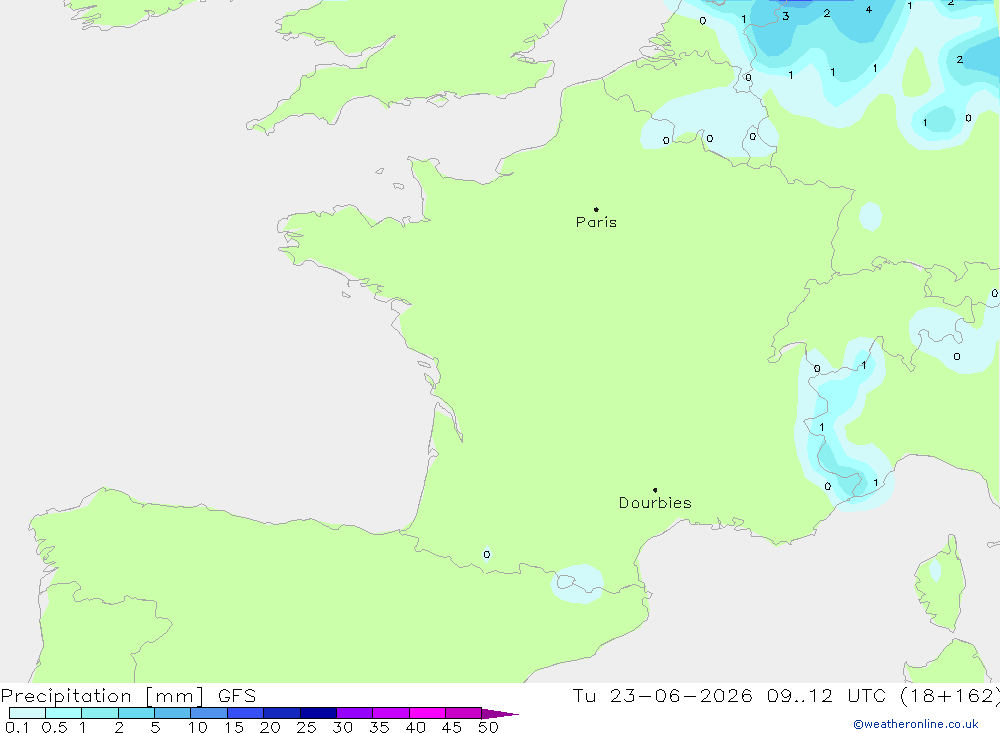Select the Dourbies location label

[x=655, y=503]
